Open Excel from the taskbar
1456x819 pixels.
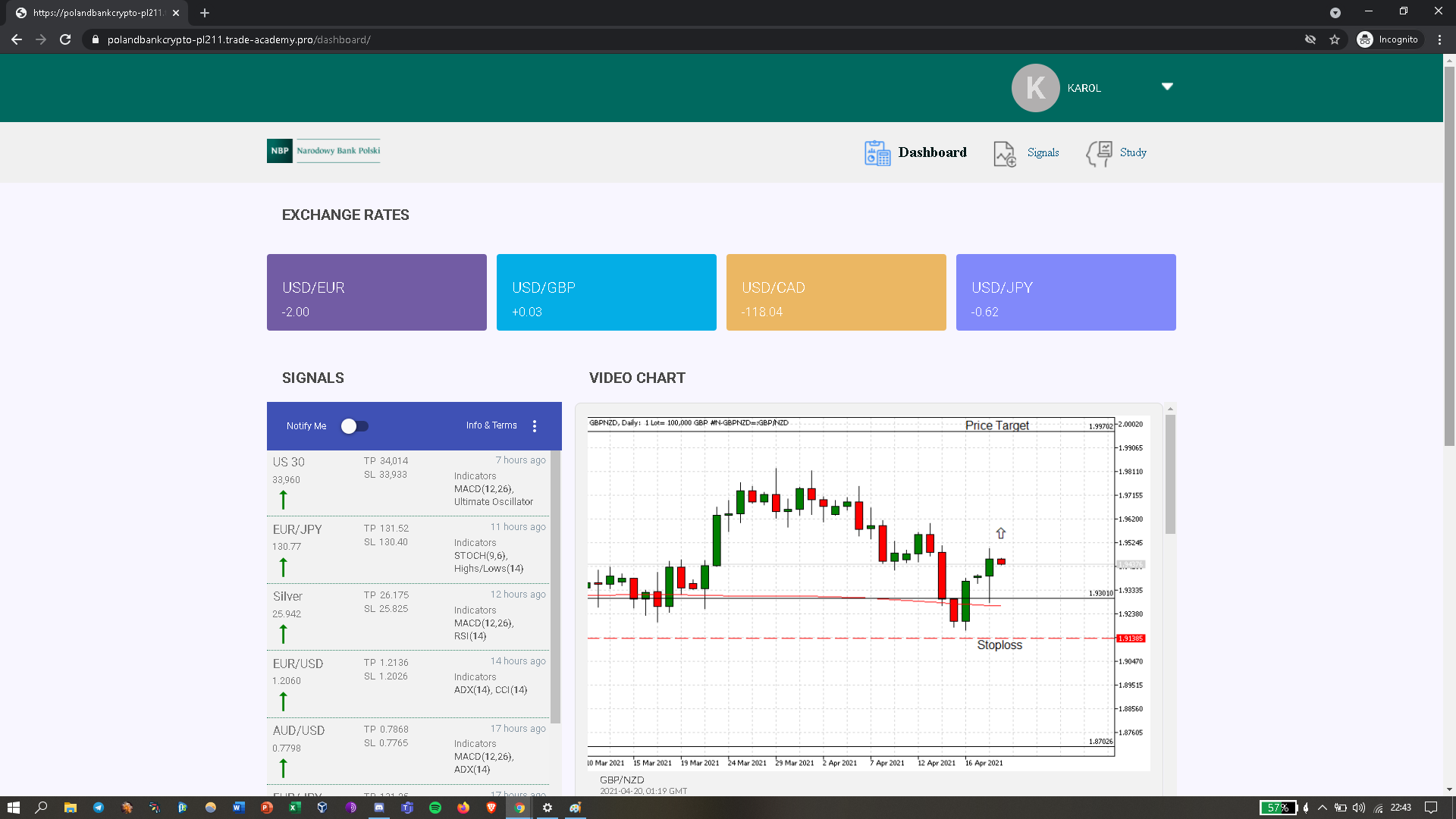(x=294, y=808)
